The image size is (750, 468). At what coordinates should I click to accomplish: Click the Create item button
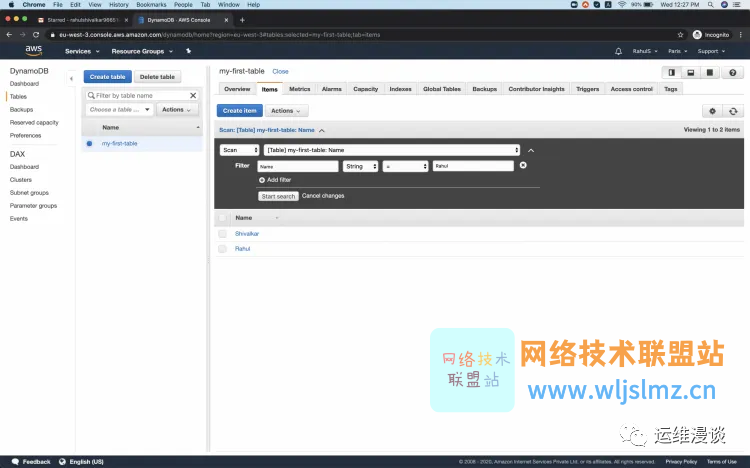click(240, 111)
